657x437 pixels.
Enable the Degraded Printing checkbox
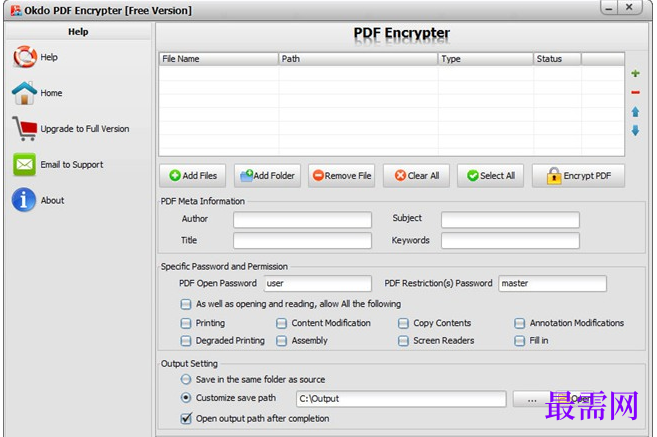point(186,341)
